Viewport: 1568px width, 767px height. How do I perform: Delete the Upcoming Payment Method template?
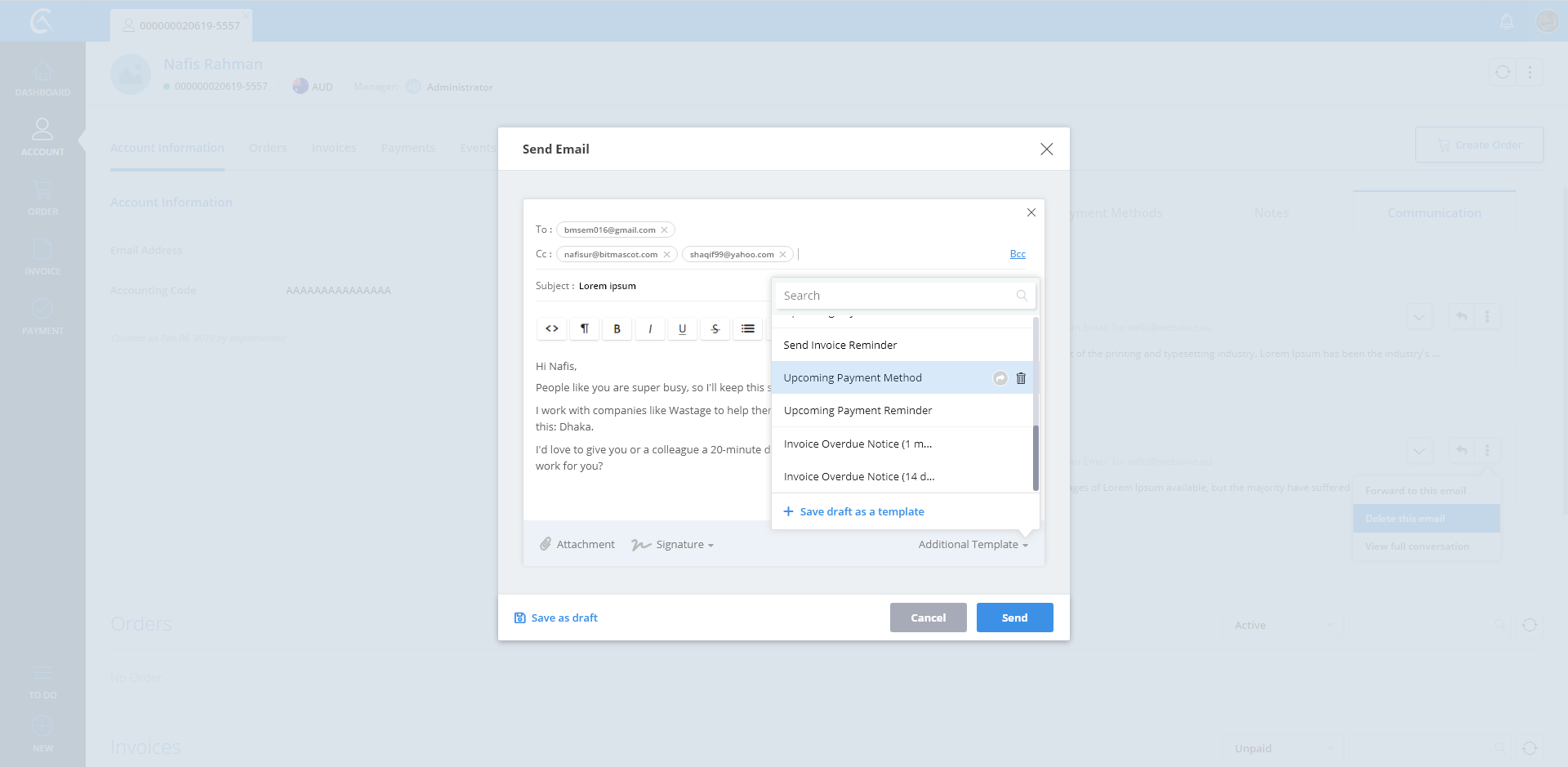(1021, 378)
